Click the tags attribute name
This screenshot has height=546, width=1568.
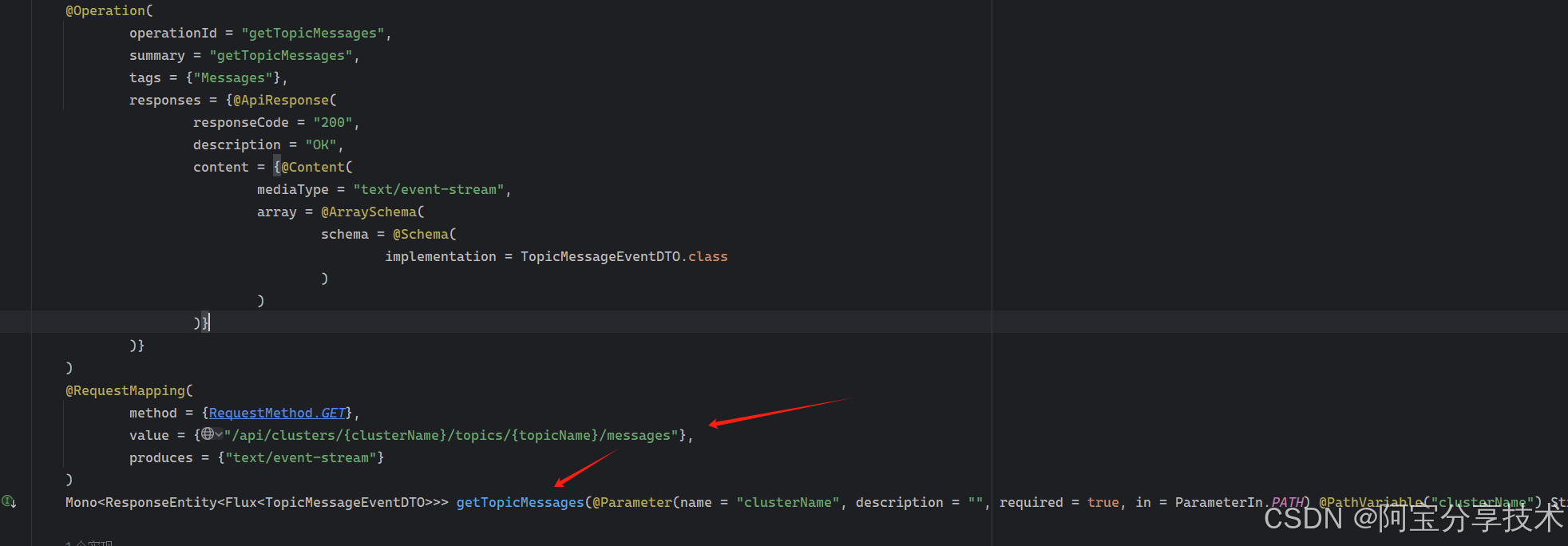tap(145, 77)
